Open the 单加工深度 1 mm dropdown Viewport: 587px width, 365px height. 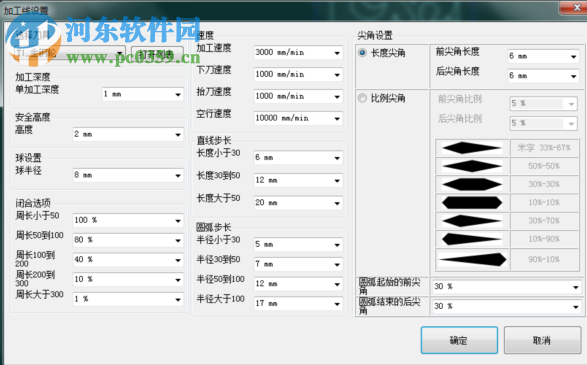[143, 94]
